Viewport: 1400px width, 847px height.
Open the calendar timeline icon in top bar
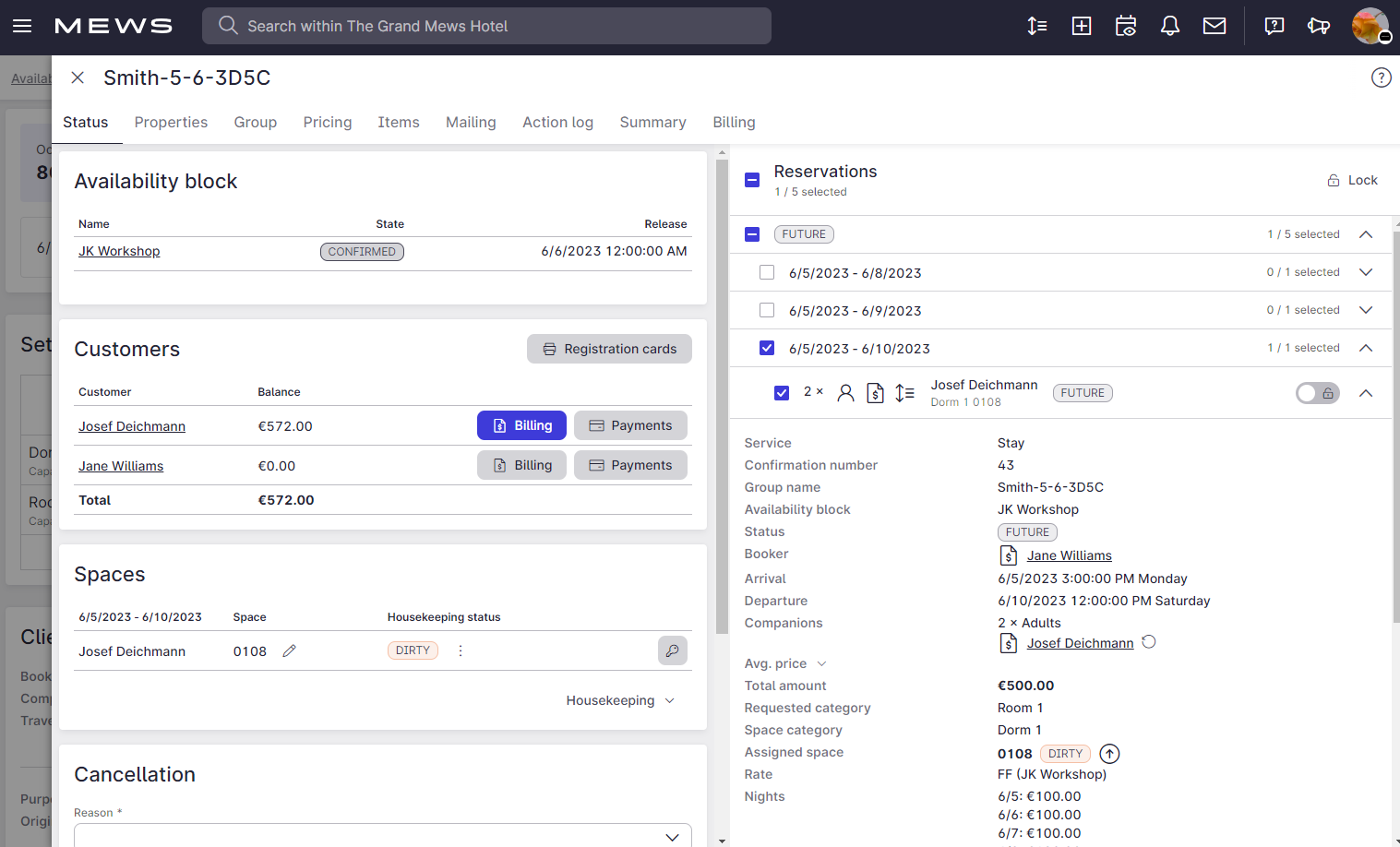pos(1125,26)
